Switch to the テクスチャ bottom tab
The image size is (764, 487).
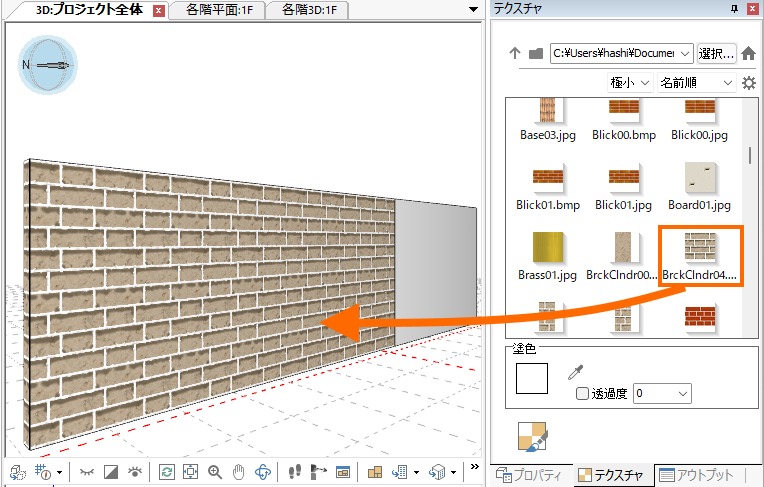click(x=611, y=475)
